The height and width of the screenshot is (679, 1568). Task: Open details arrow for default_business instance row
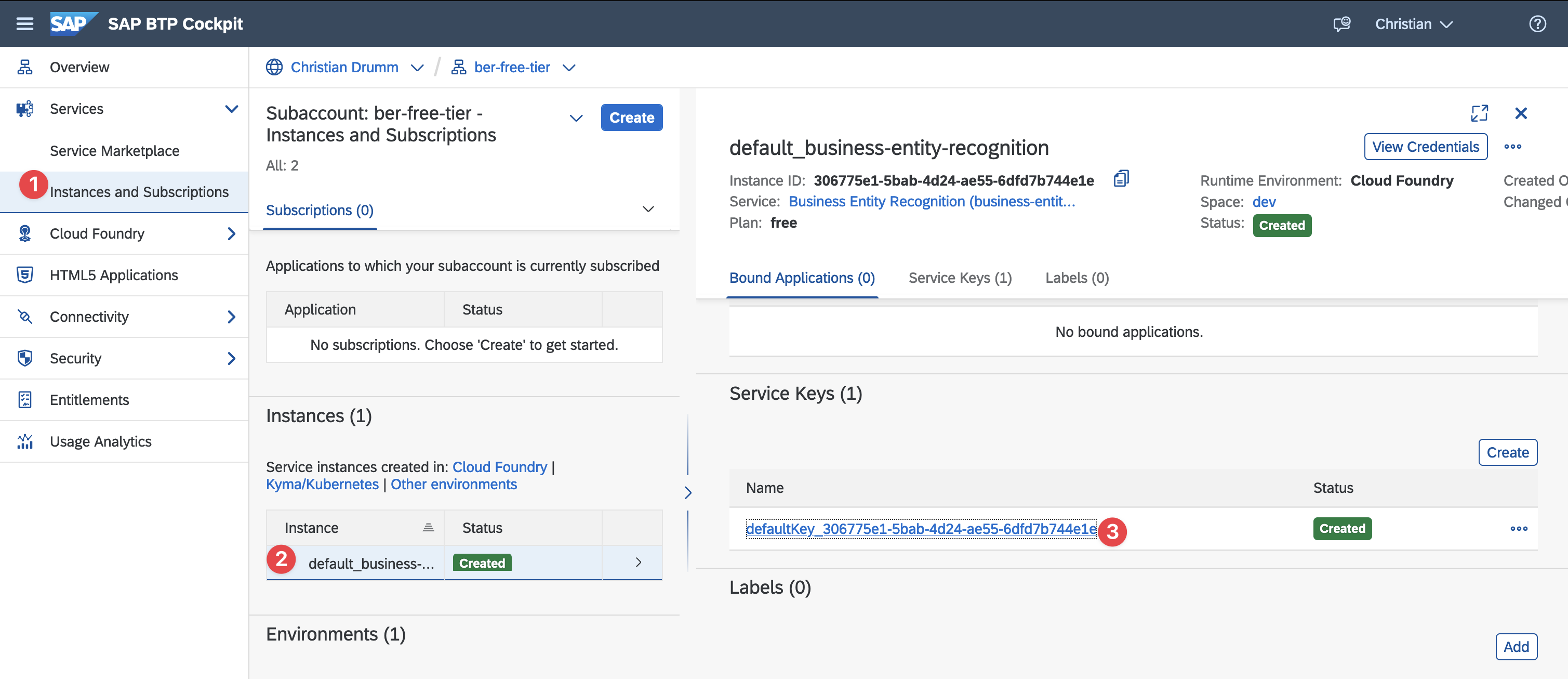pyautogui.click(x=638, y=562)
